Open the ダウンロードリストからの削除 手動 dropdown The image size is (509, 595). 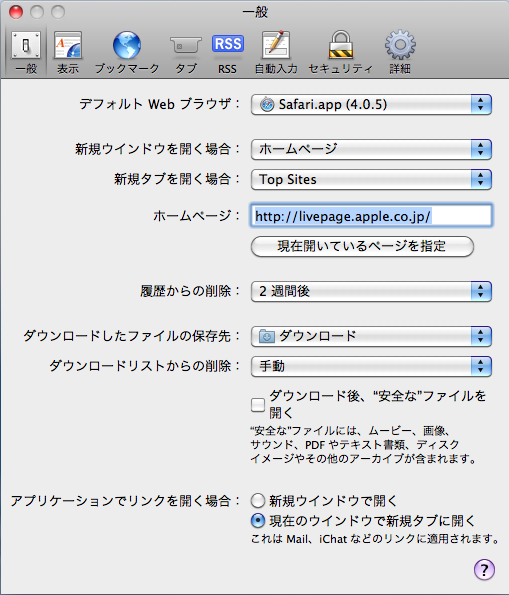point(371,366)
